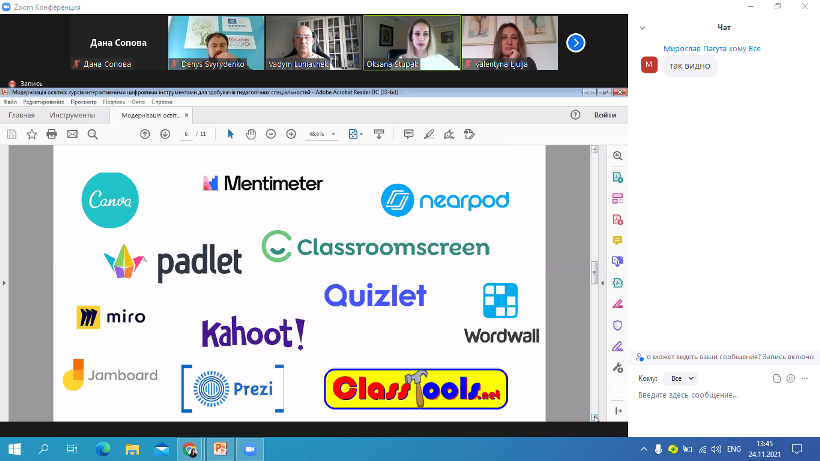Close the open document tab
820x461 pixels.
pyautogui.click(x=186, y=115)
